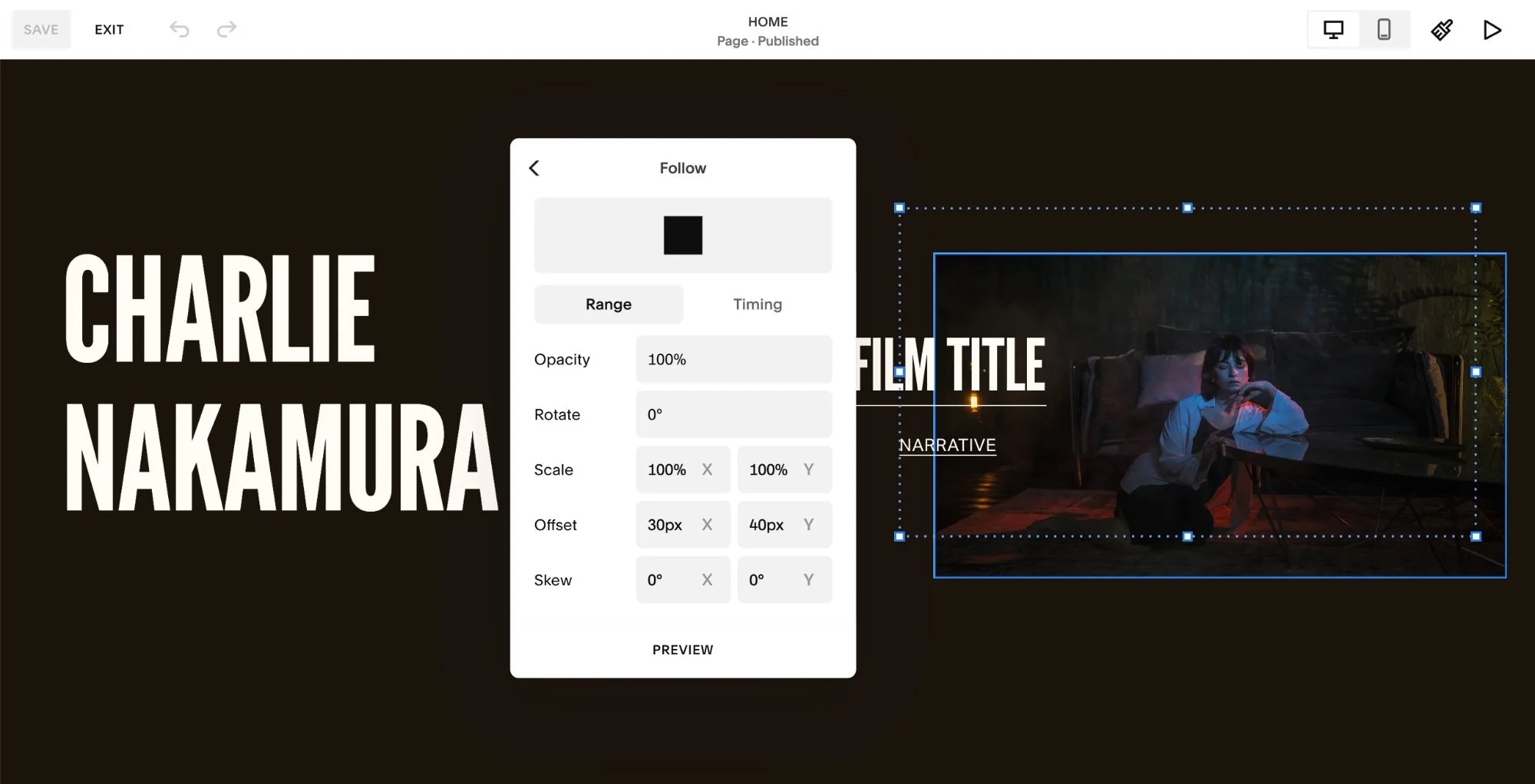Click the Opacity 100% field
Viewport: 1535px width, 784px height.
pyautogui.click(x=734, y=359)
